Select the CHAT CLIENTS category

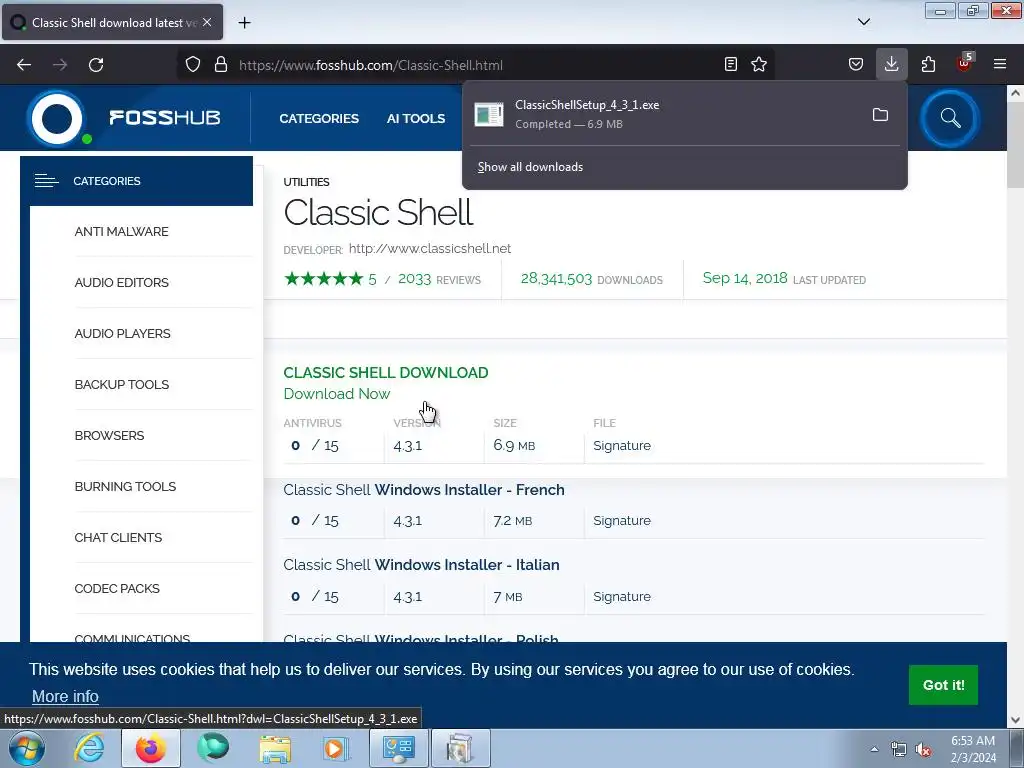point(118,537)
